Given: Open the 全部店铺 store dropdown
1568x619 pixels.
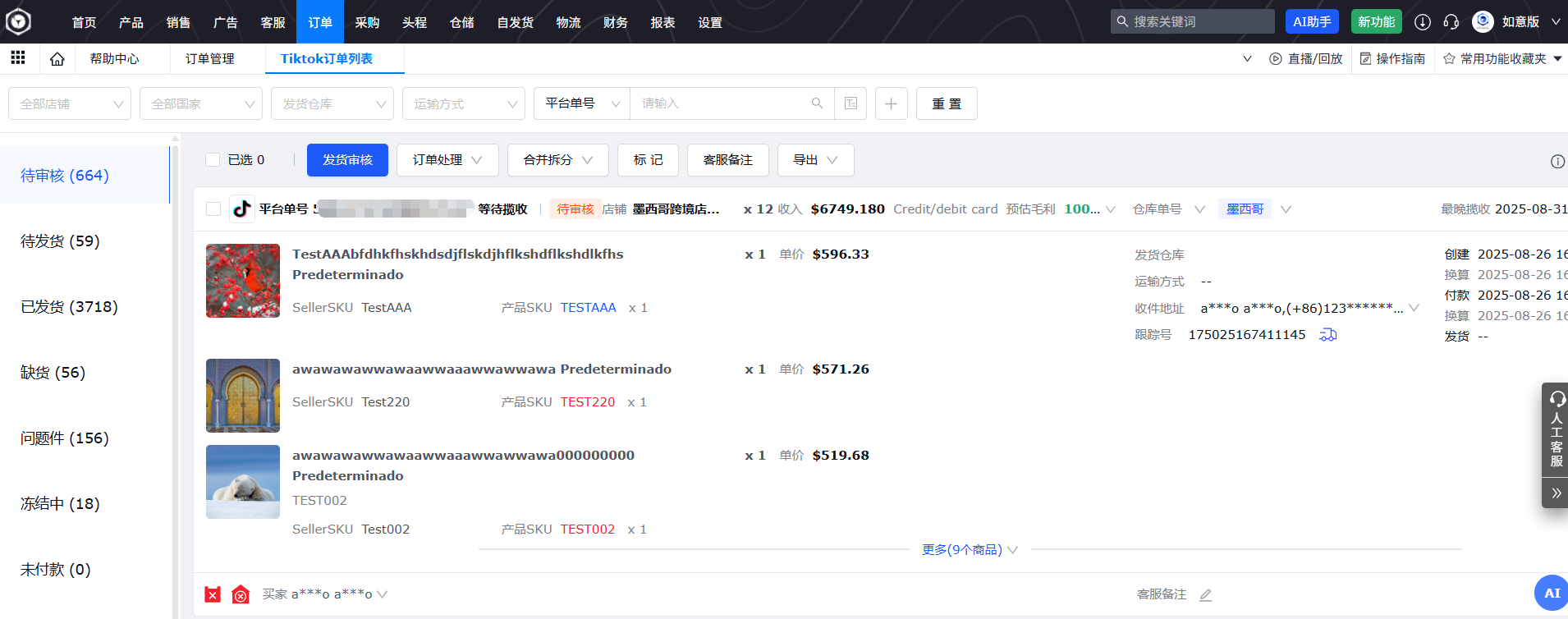Looking at the screenshot, I should [x=70, y=103].
